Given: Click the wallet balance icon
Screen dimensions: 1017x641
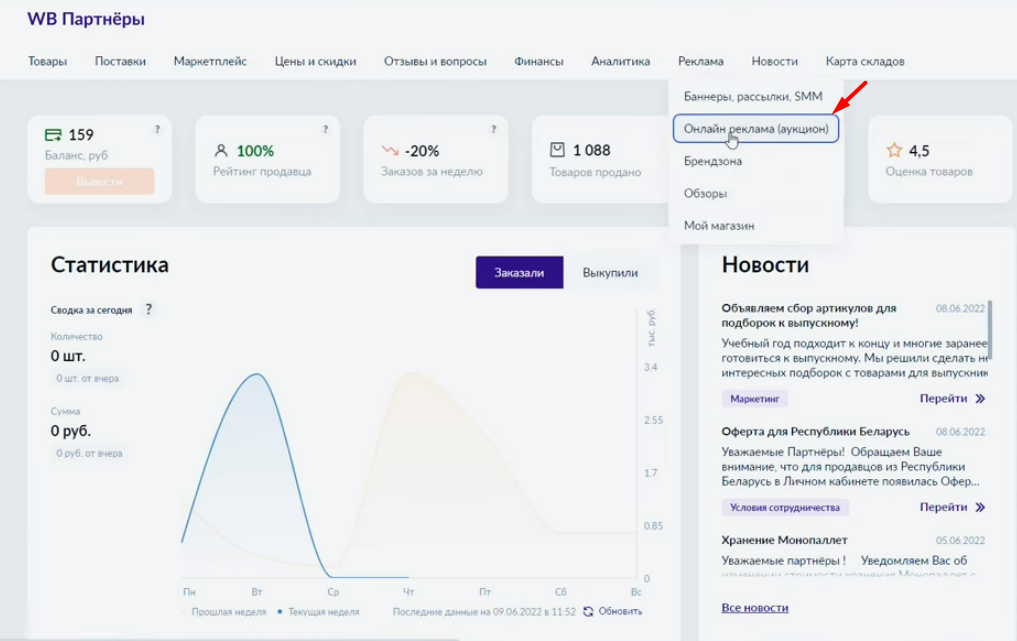Looking at the screenshot, I should 54,135.
